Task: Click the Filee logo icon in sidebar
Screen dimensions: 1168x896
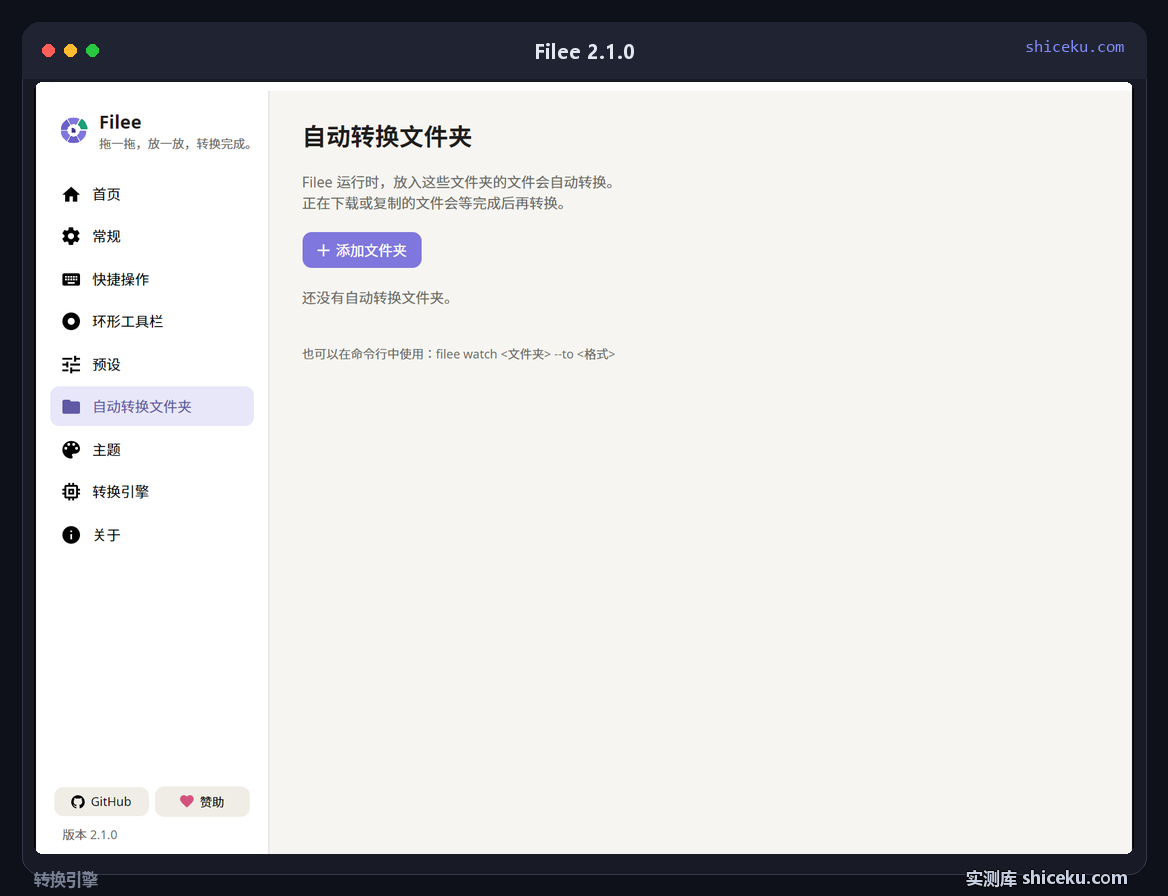Action: [x=74, y=130]
